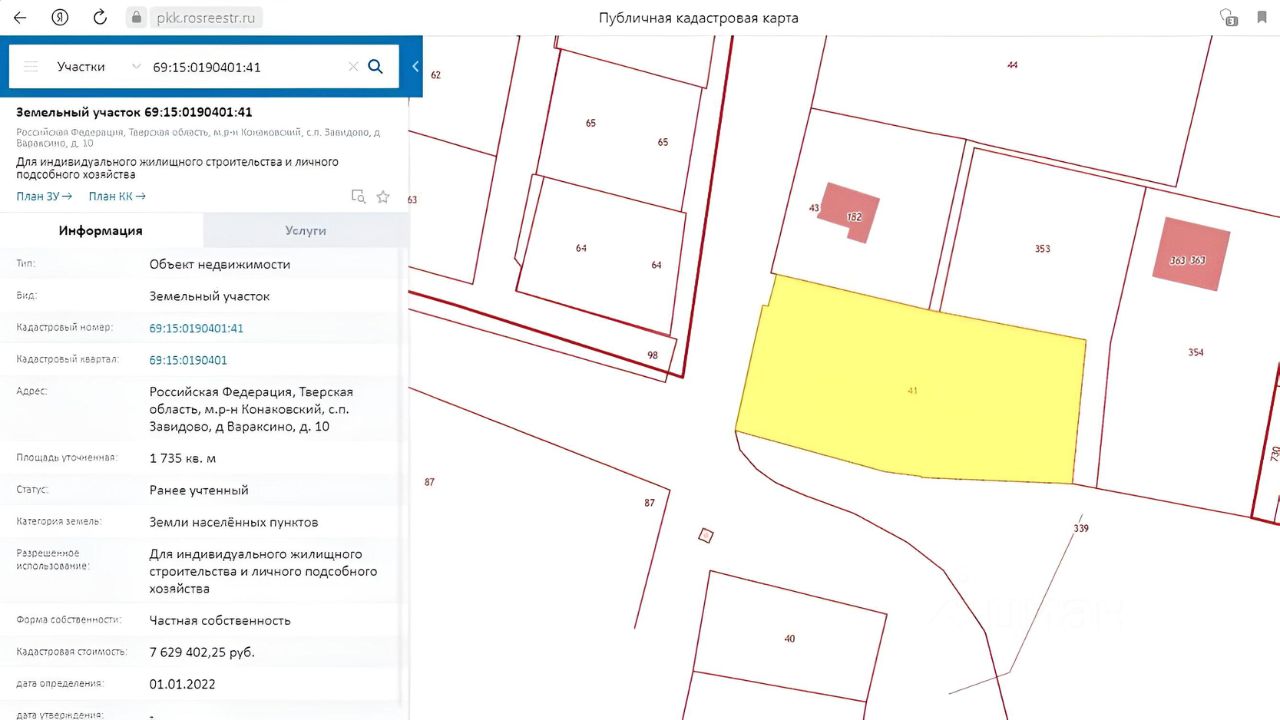
Task: Open the hamburger menu in search bar
Action: 31,66
